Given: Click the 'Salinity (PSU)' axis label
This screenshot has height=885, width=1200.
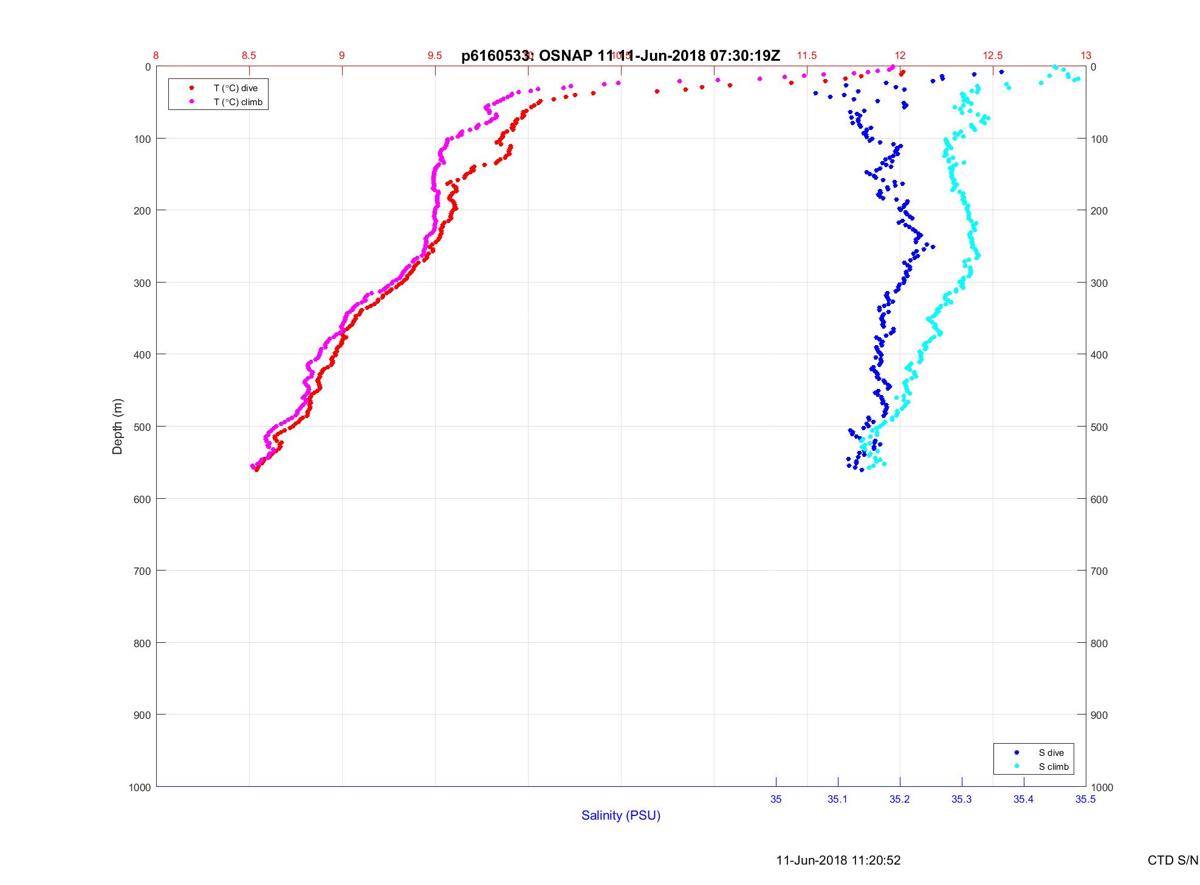Looking at the screenshot, I should tap(621, 816).
